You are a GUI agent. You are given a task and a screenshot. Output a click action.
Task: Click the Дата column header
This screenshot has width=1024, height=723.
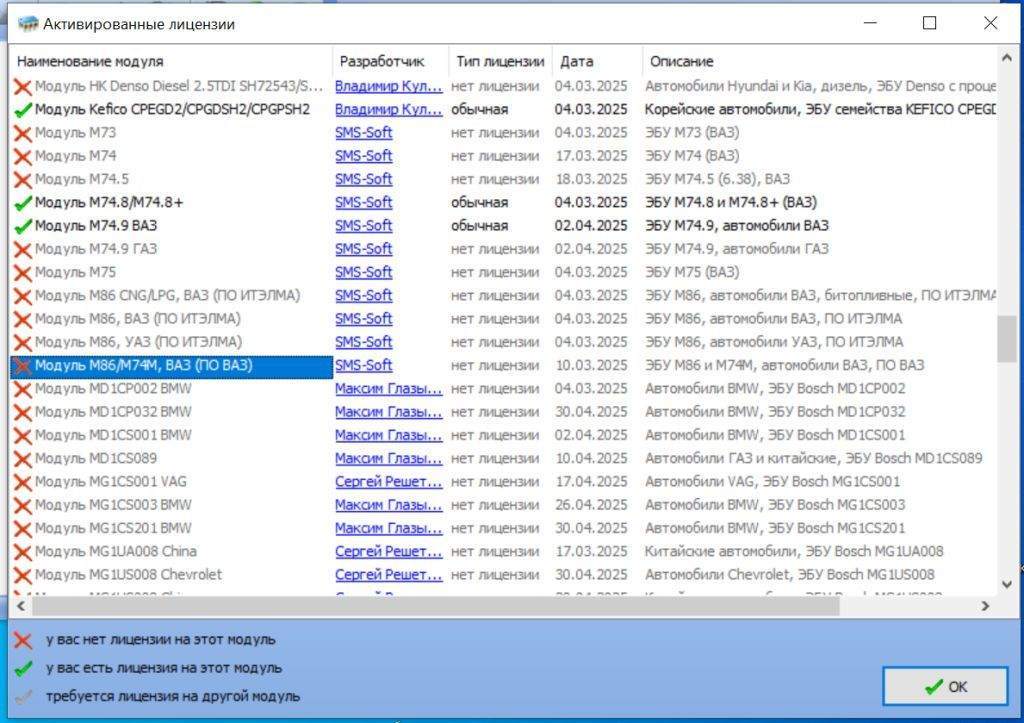pos(597,61)
